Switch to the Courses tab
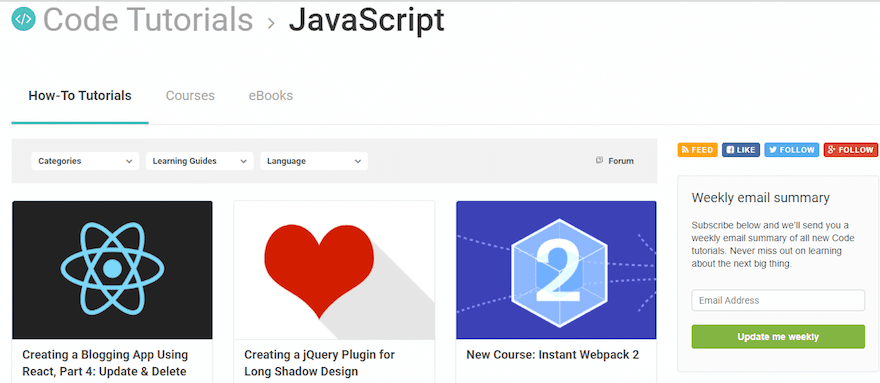Viewport: 880px width, 383px height. coord(190,95)
